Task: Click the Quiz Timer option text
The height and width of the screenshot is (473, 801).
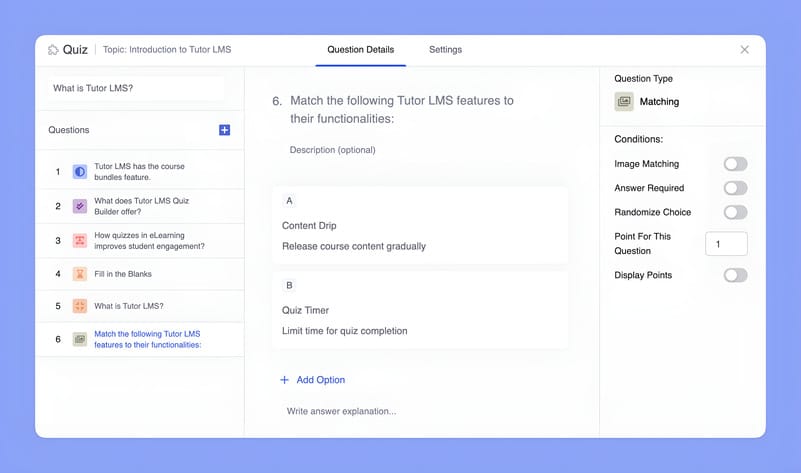Action: [305, 311]
